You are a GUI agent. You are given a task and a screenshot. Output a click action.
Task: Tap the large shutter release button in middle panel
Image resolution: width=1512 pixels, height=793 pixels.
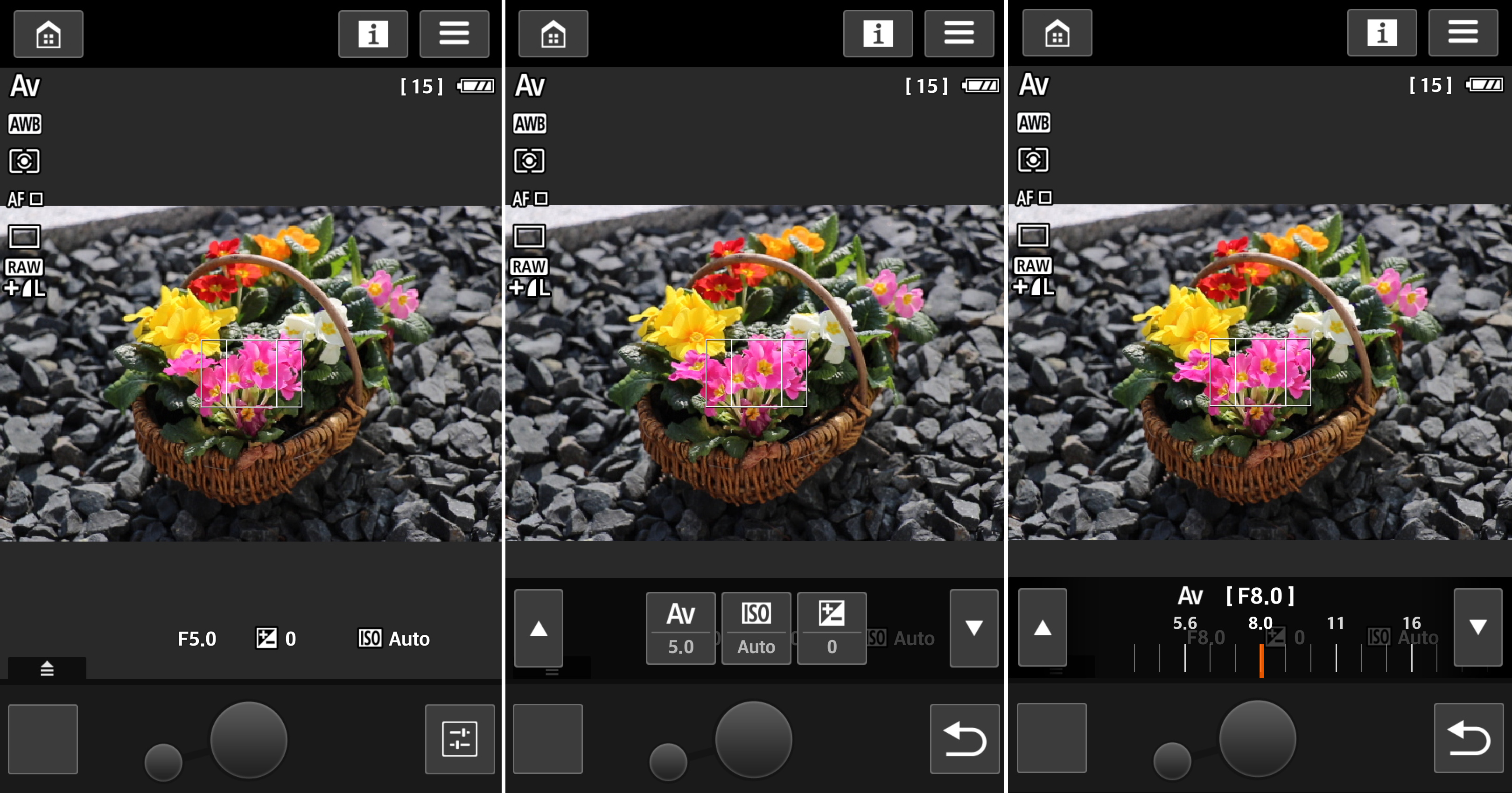pyautogui.click(x=754, y=739)
